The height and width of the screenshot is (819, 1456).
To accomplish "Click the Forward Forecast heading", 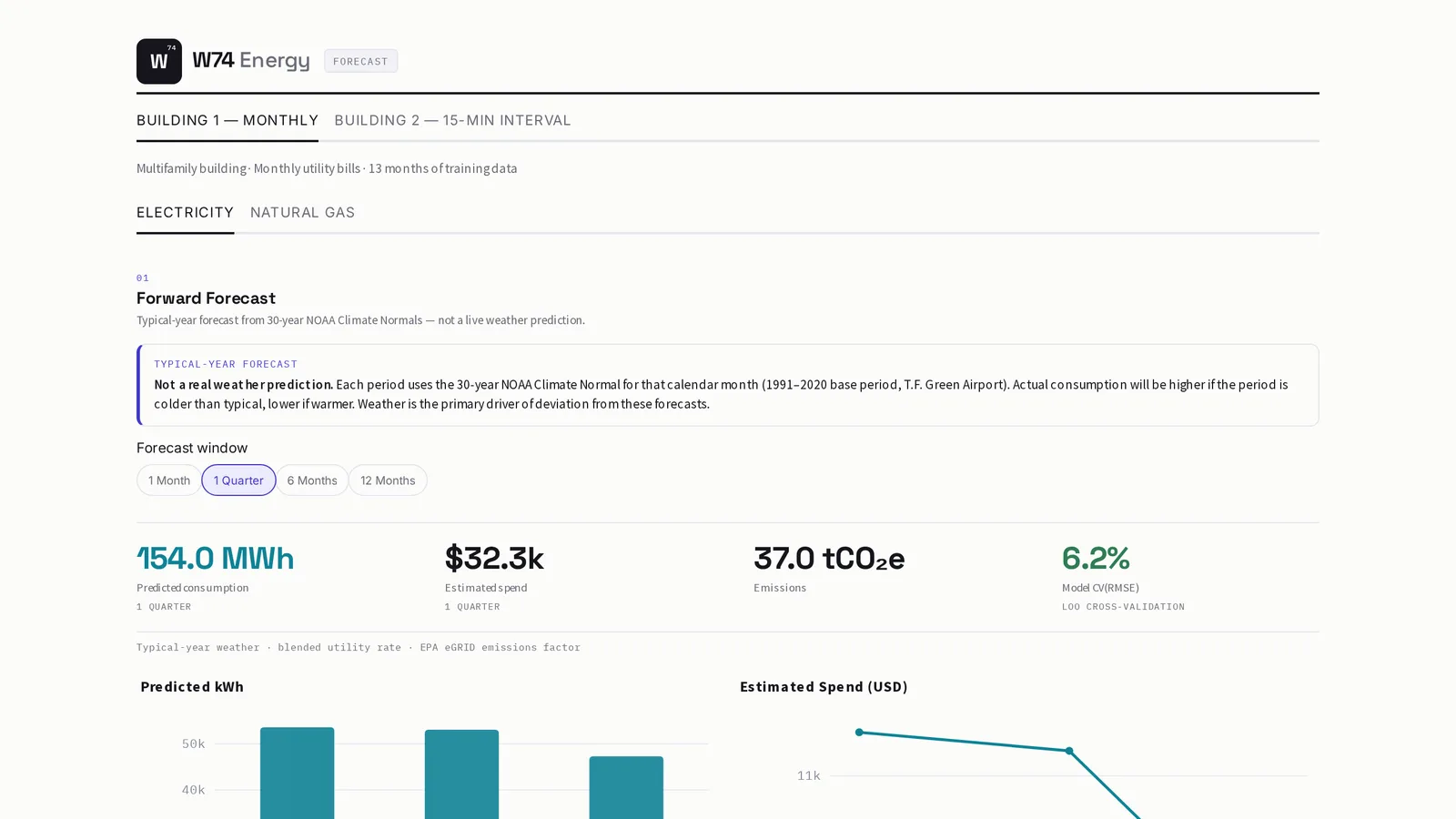I will [206, 298].
